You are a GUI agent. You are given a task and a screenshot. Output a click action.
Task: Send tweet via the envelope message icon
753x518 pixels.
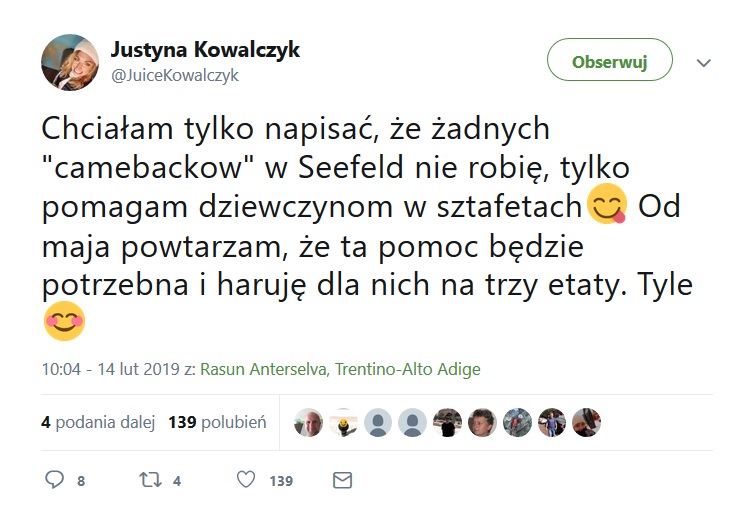(342, 480)
